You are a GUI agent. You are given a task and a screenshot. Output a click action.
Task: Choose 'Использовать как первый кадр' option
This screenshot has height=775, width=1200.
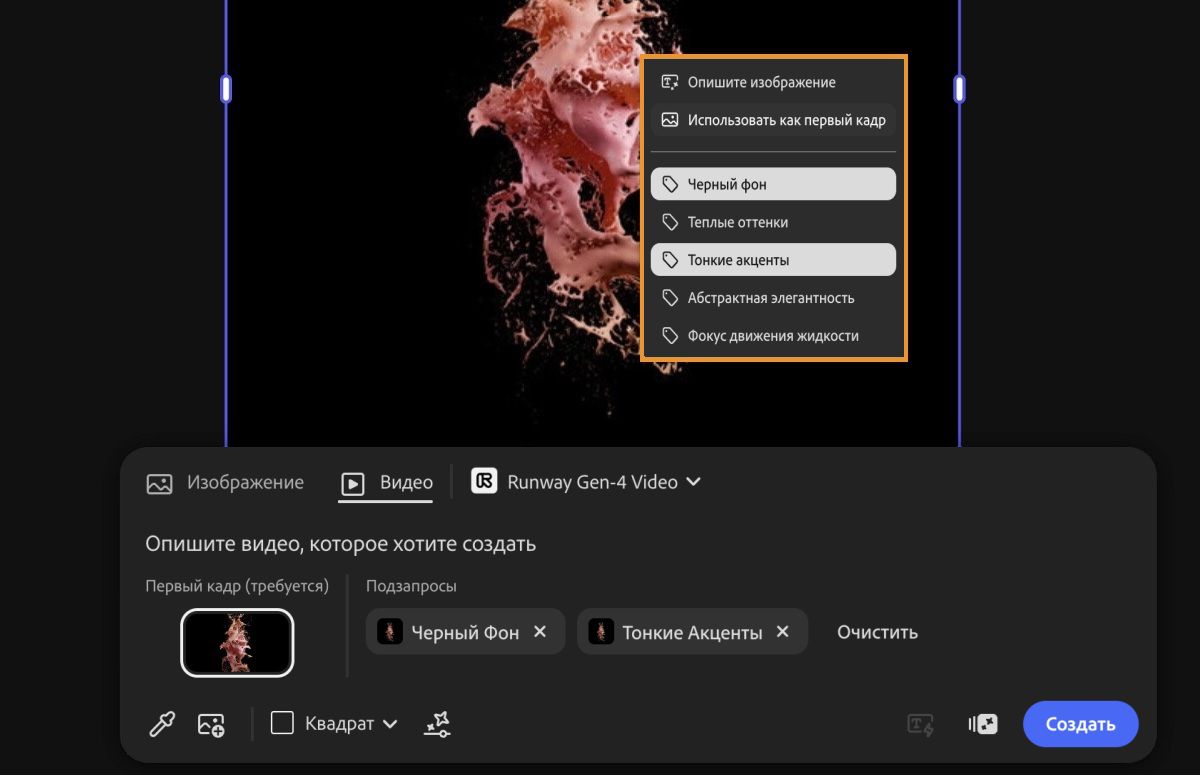click(x=773, y=120)
